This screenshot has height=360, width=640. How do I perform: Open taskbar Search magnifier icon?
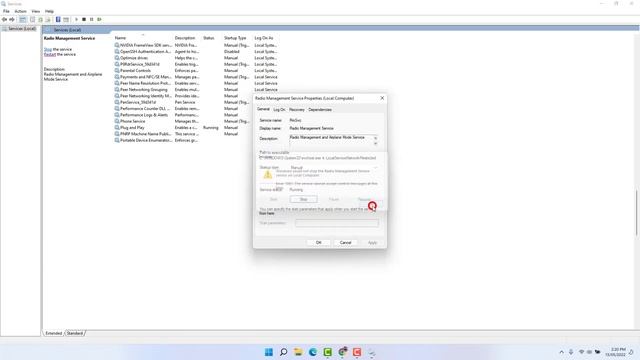click(283, 352)
